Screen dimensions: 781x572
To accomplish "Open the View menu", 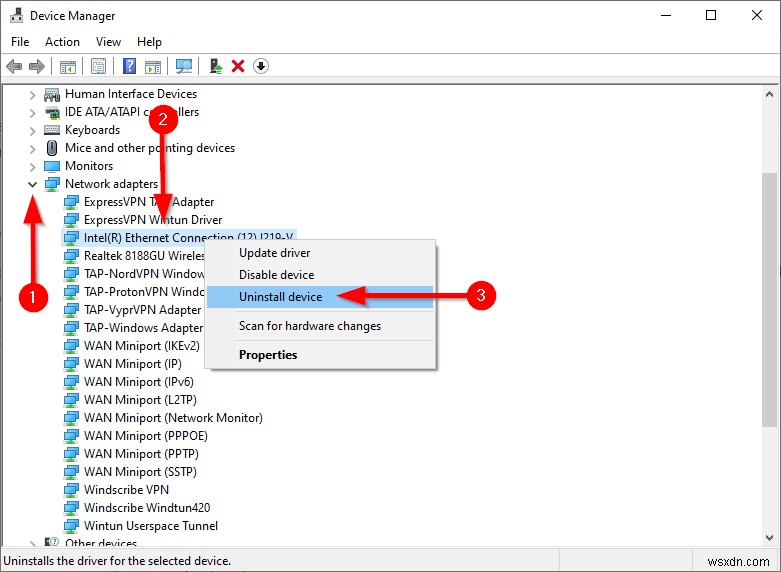I will point(108,42).
